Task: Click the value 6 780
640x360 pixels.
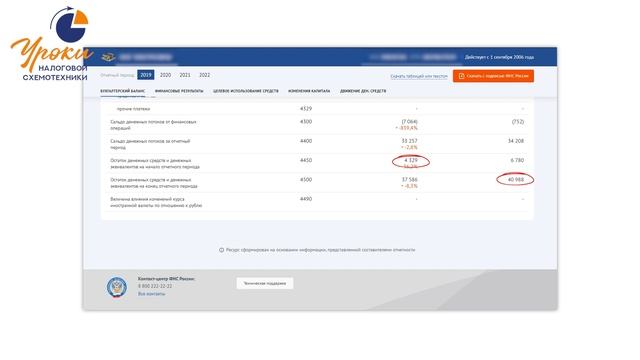Action: click(x=517, y=160)
